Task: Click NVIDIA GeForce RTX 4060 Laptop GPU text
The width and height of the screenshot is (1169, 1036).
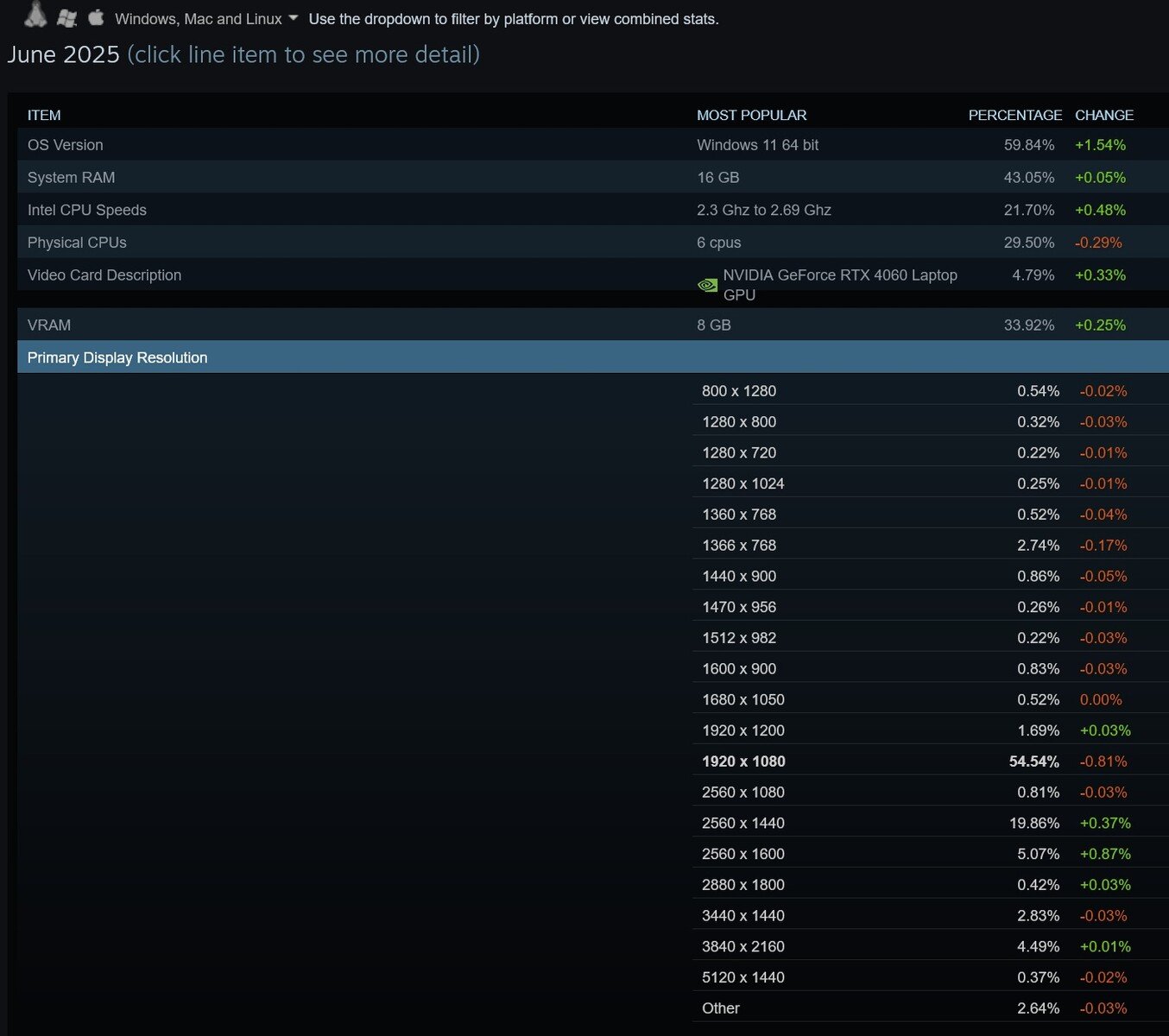Action: (840, 285)
